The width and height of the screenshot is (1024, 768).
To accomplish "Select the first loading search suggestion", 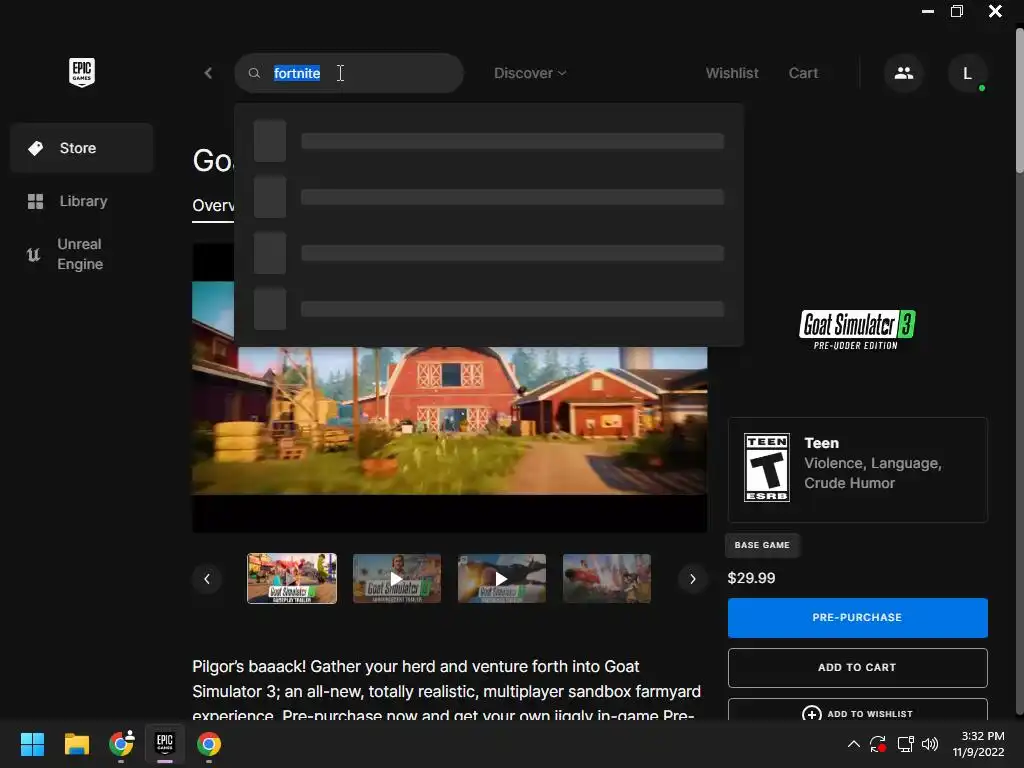I will tap(488, 141).
